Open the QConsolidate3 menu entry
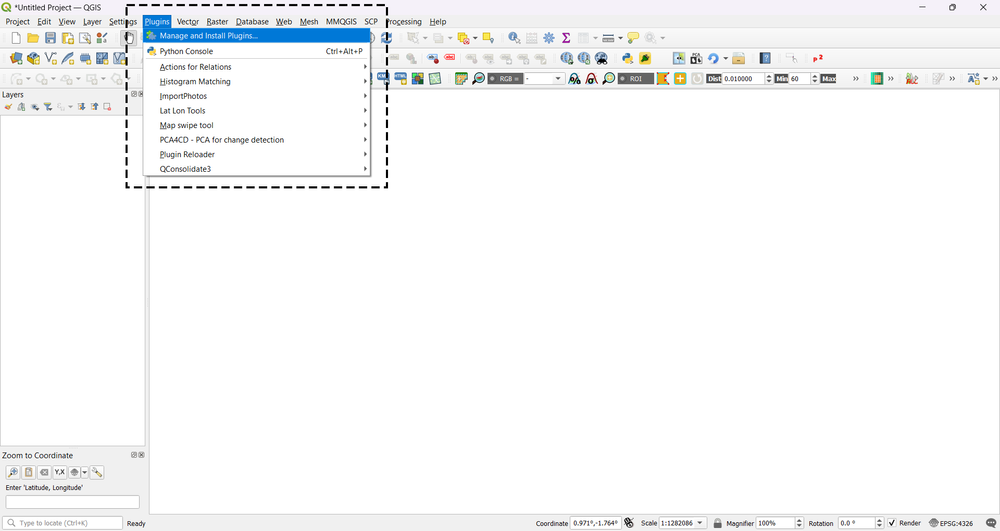The height and width of the screenshot is (531, 1000). 256,169
